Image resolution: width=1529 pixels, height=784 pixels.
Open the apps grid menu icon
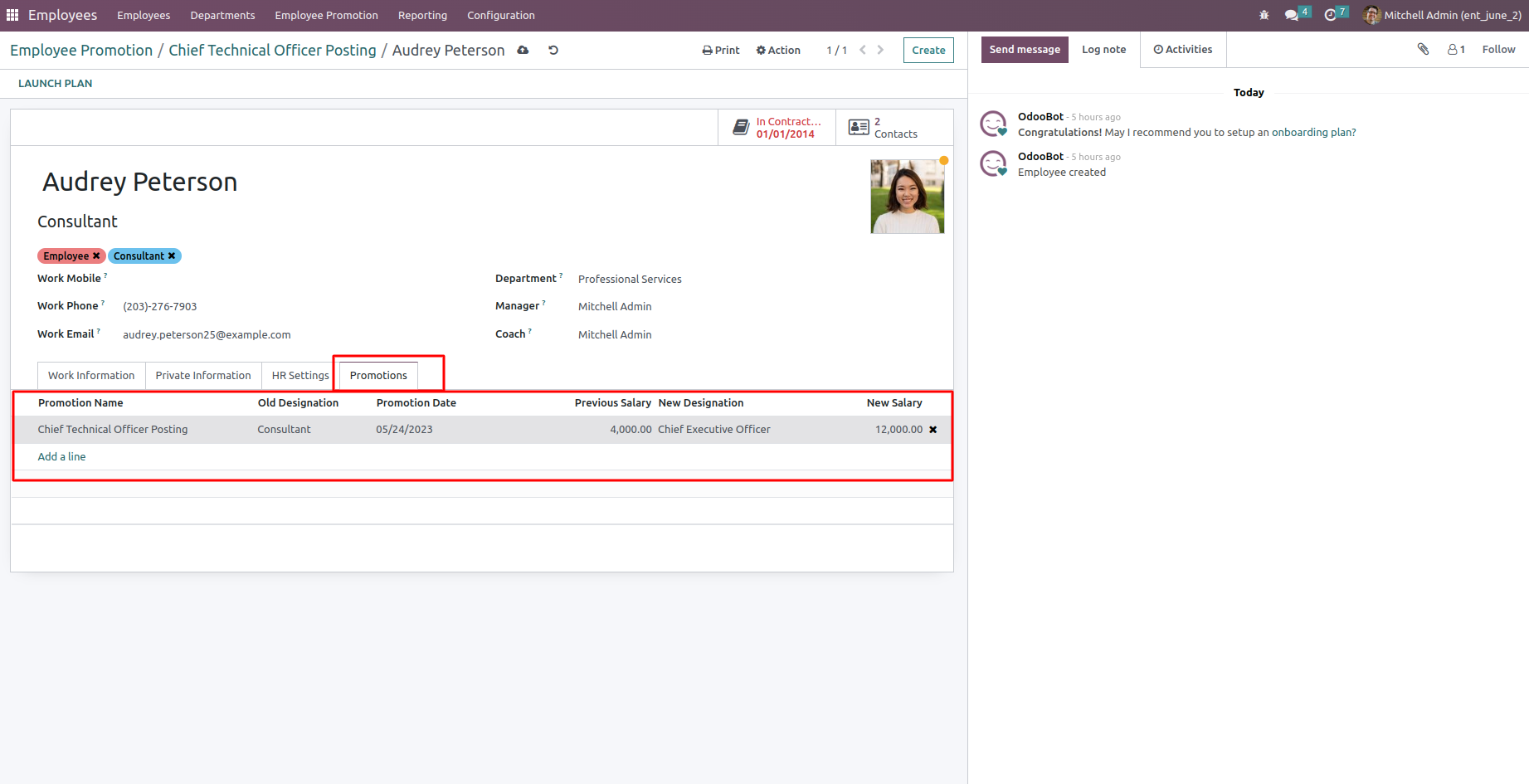(x=12, y=15)
